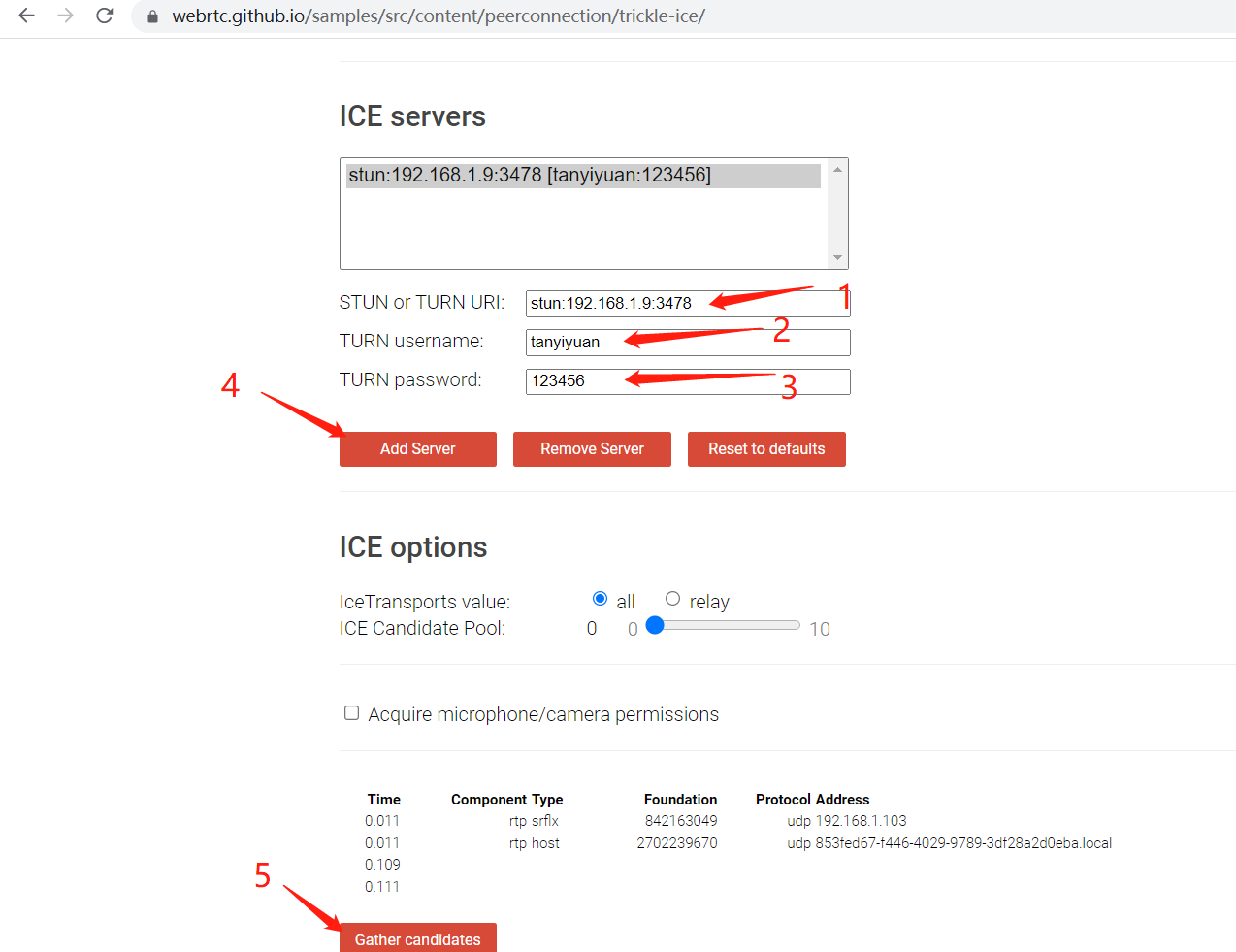Click Reset to defaults

coord(765,448)
